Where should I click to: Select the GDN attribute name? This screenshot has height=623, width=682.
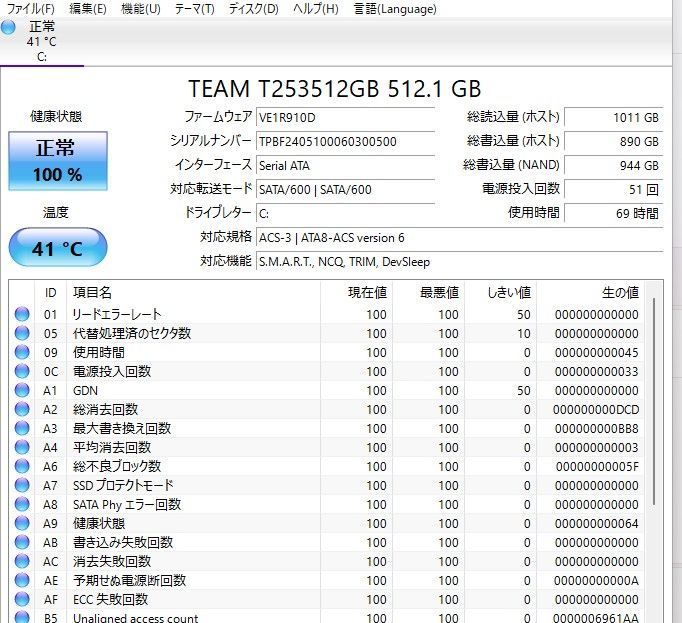(x=85, y=391)
